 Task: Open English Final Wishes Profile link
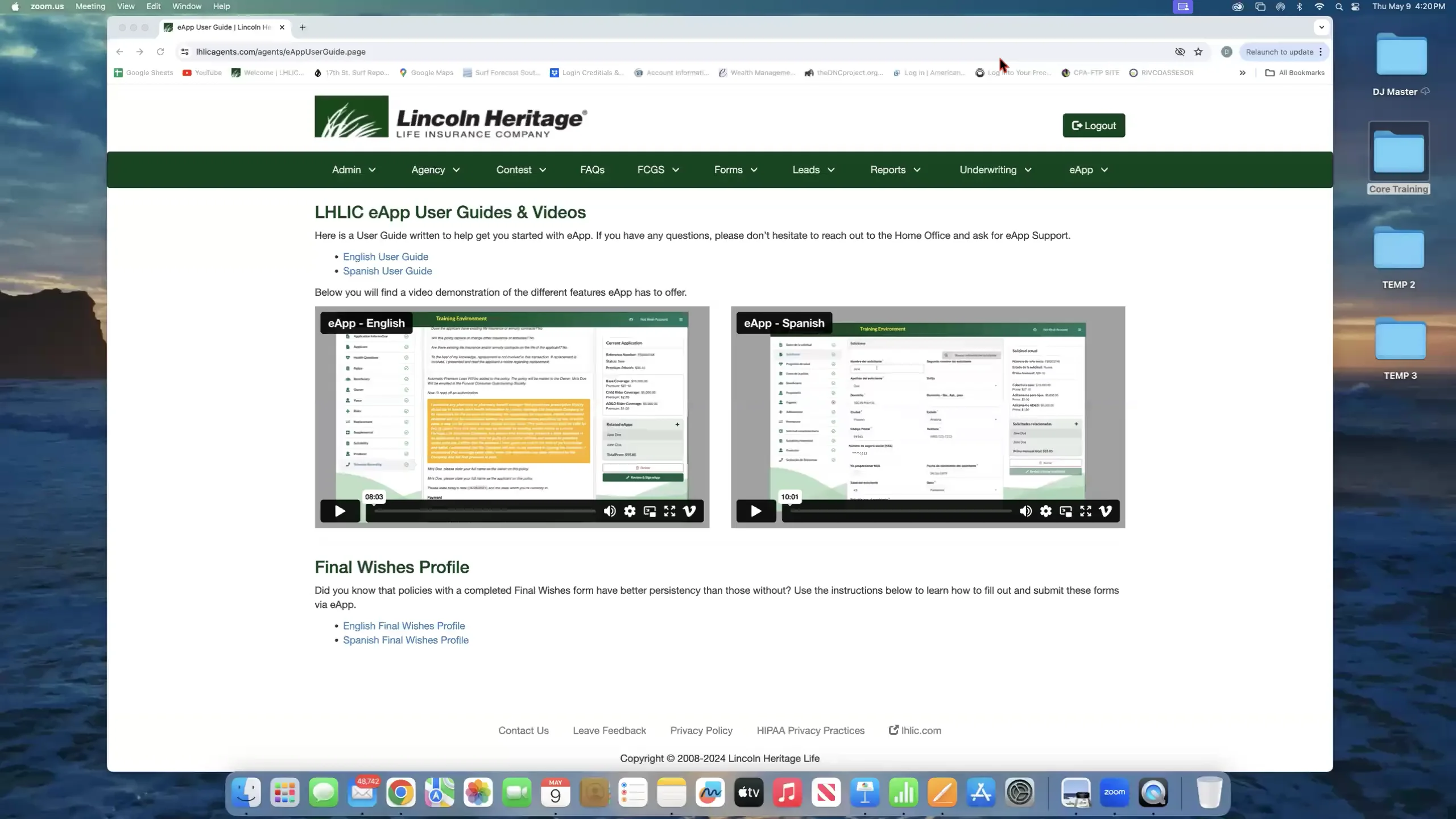[404, 626]
